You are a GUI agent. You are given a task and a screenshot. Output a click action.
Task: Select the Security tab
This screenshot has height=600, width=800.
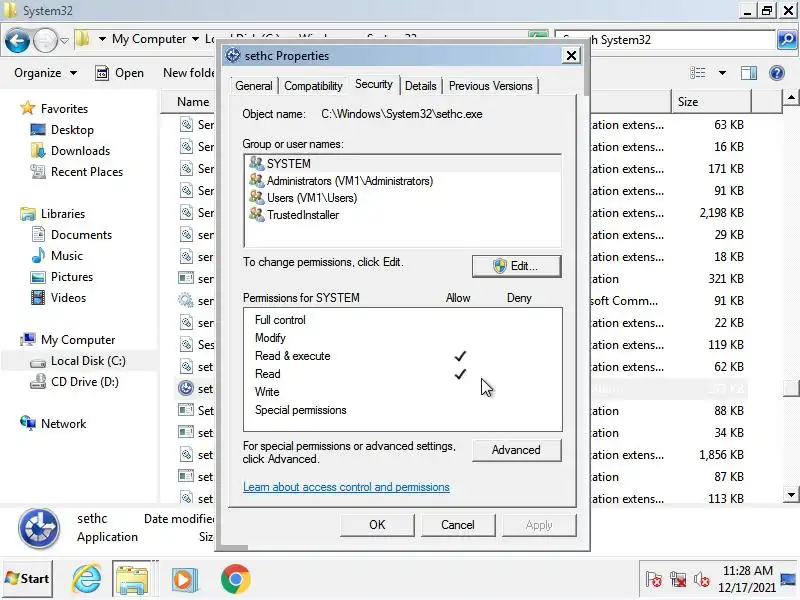374,84
